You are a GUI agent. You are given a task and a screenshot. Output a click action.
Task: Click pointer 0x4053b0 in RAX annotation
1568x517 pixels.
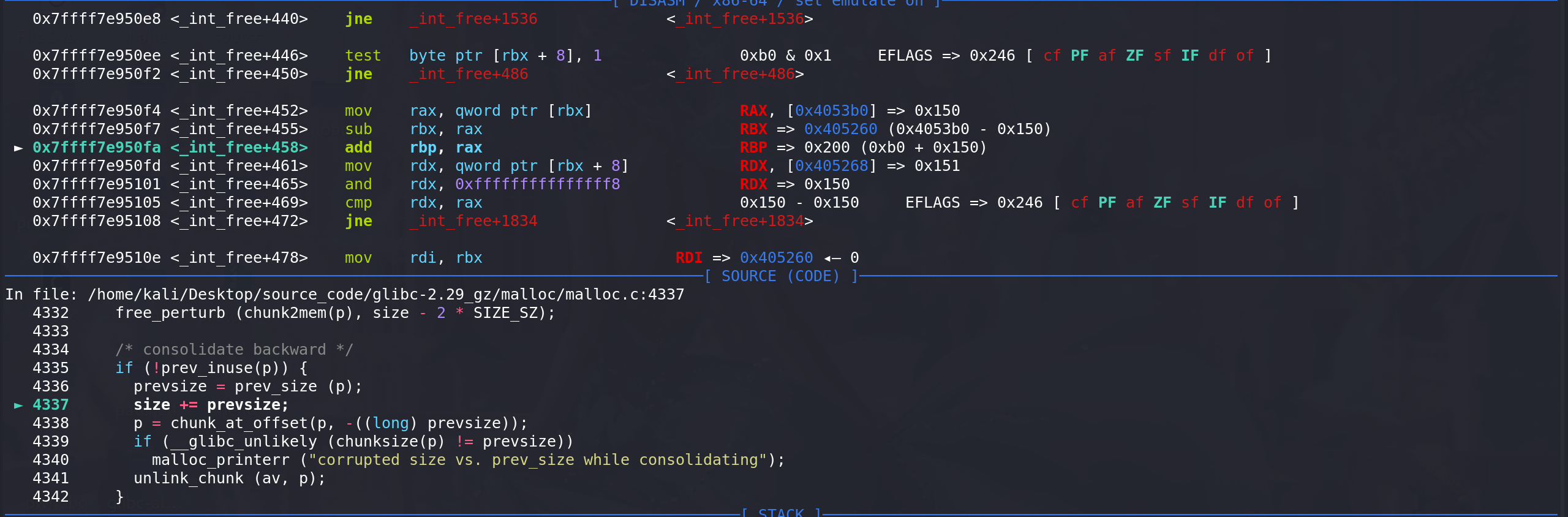(x=832, y=111)
